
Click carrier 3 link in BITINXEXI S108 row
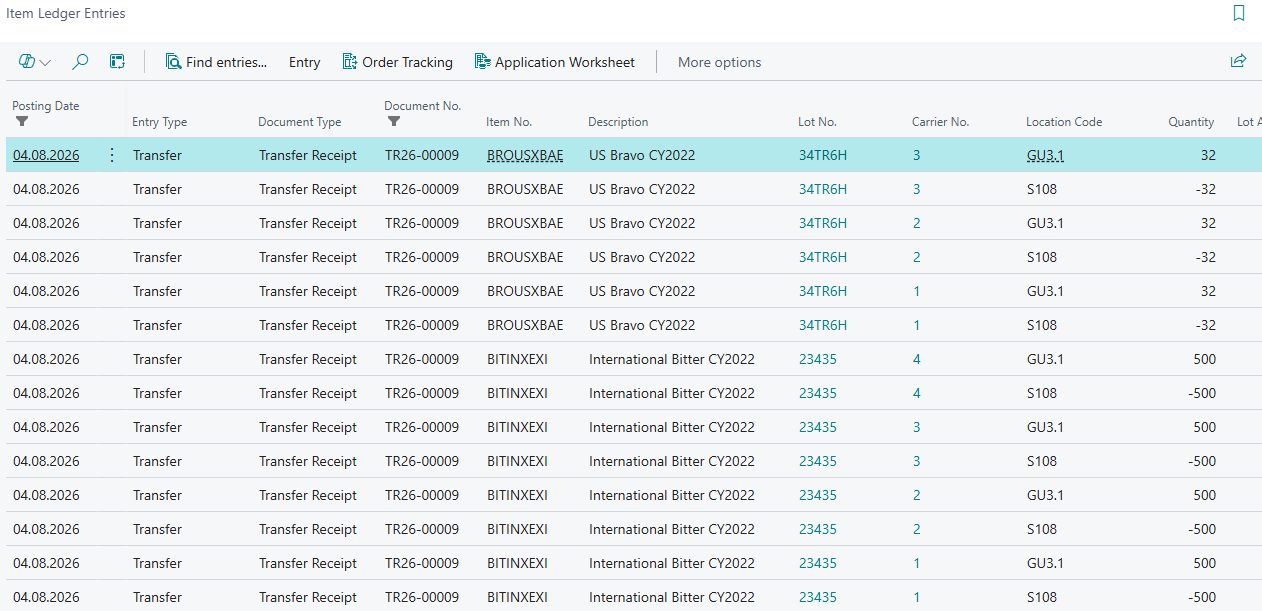tap(917, 461)
